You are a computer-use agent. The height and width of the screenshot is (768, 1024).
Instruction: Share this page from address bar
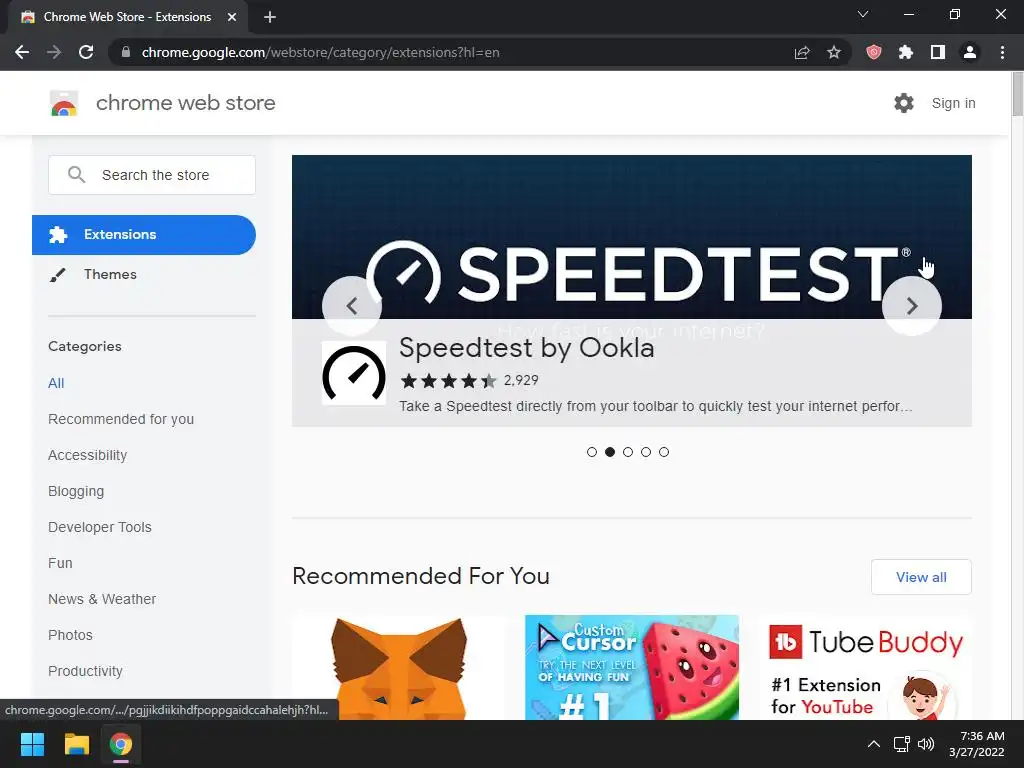pos(802,52)
